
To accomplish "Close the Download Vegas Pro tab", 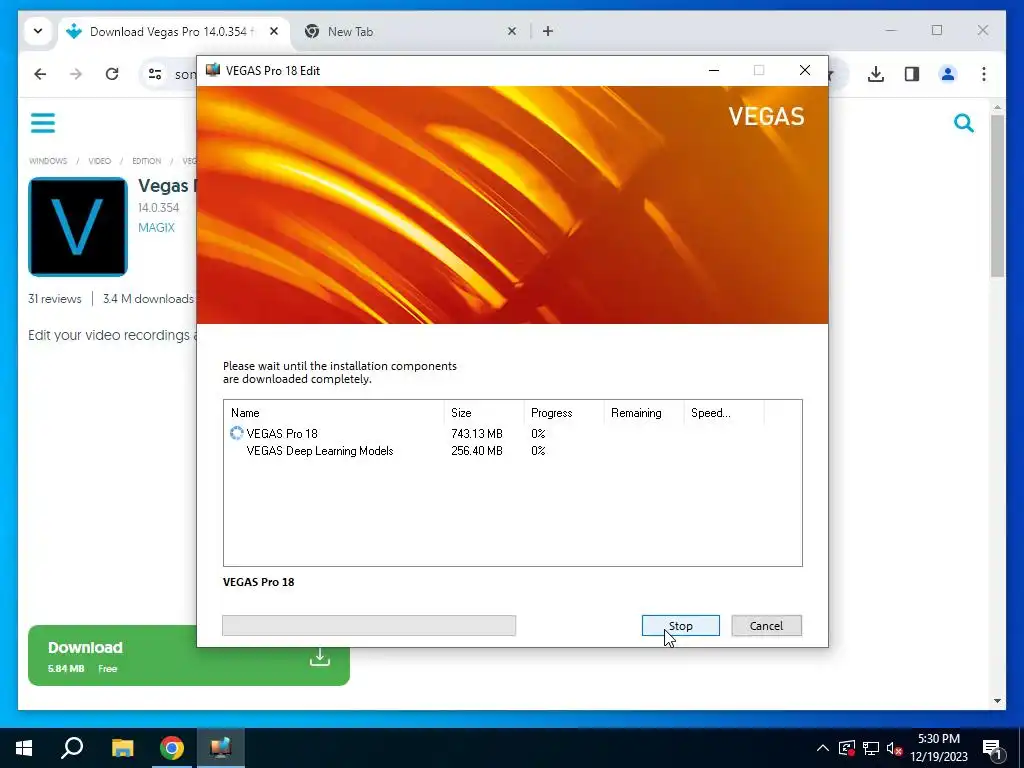I will point(274,31).
